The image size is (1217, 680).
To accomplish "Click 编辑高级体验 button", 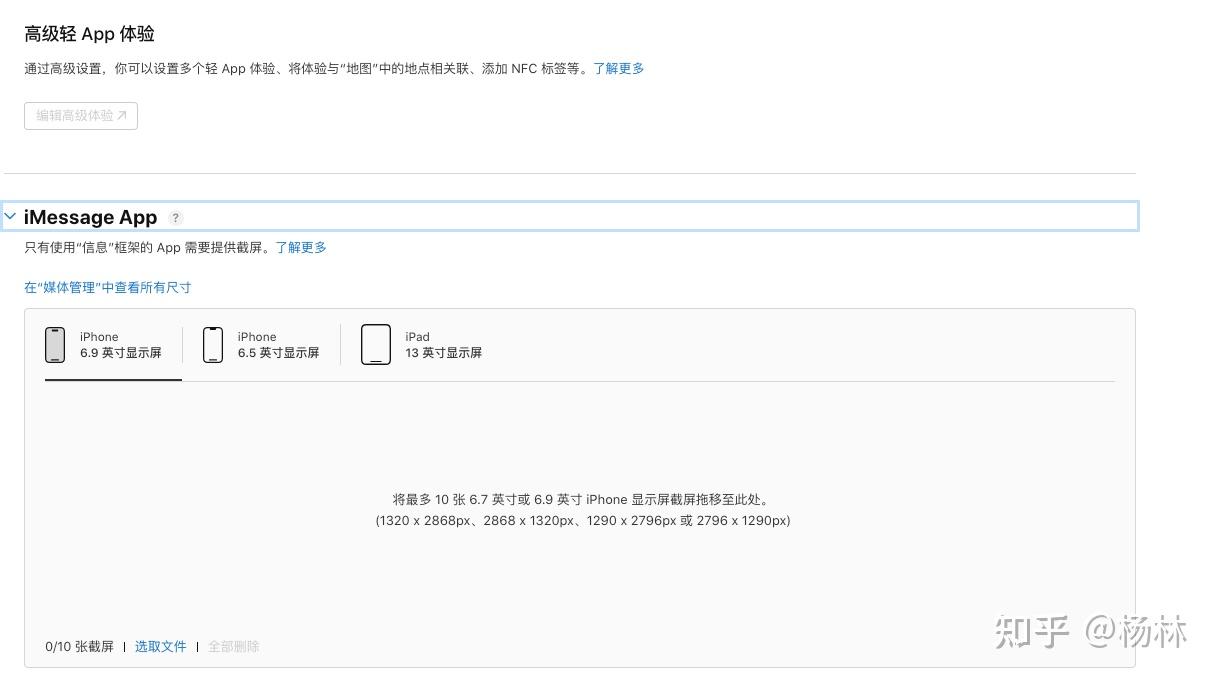I will (81, 116).
